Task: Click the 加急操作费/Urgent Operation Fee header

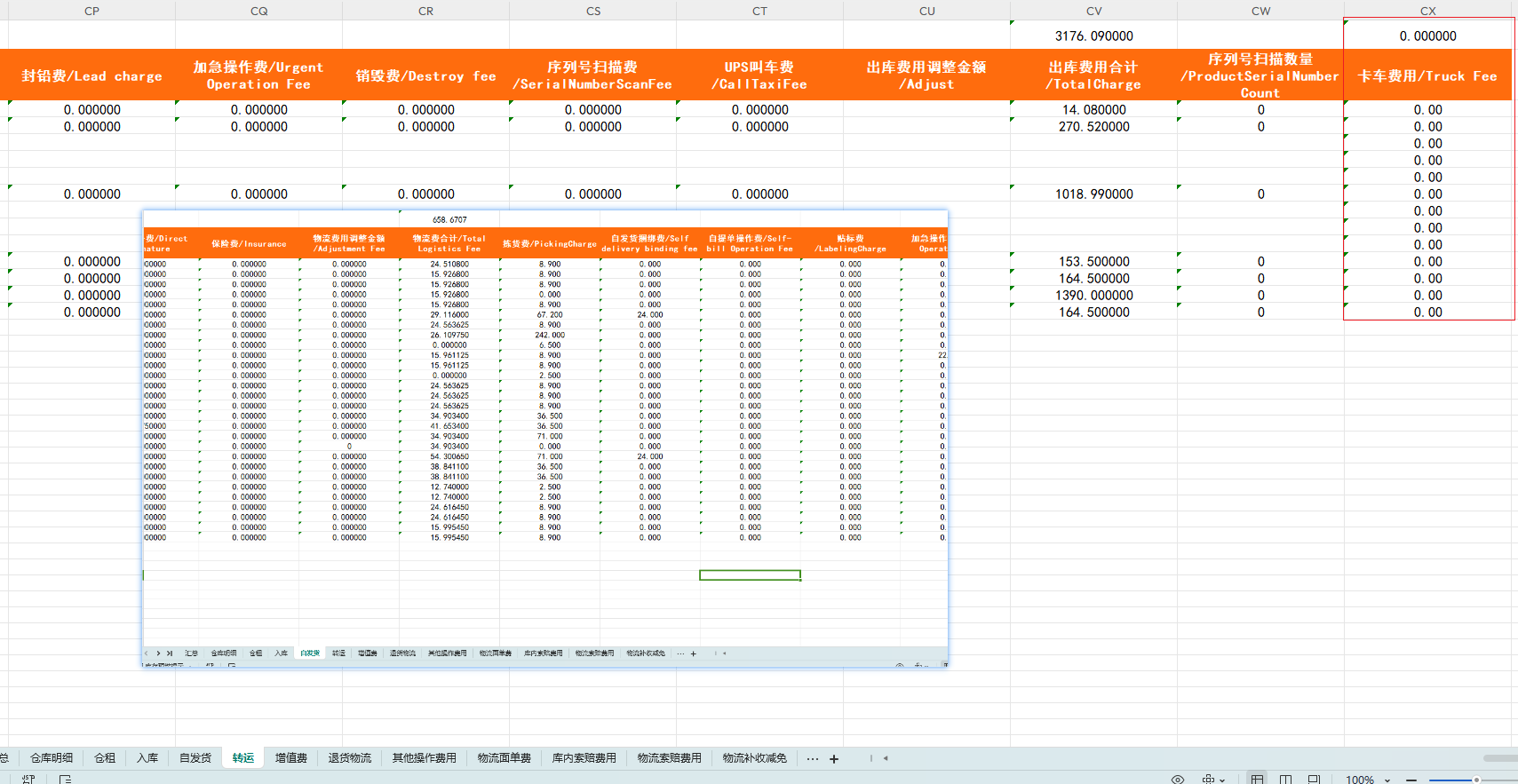Action: pyautogui.click(x=258, y=75)
